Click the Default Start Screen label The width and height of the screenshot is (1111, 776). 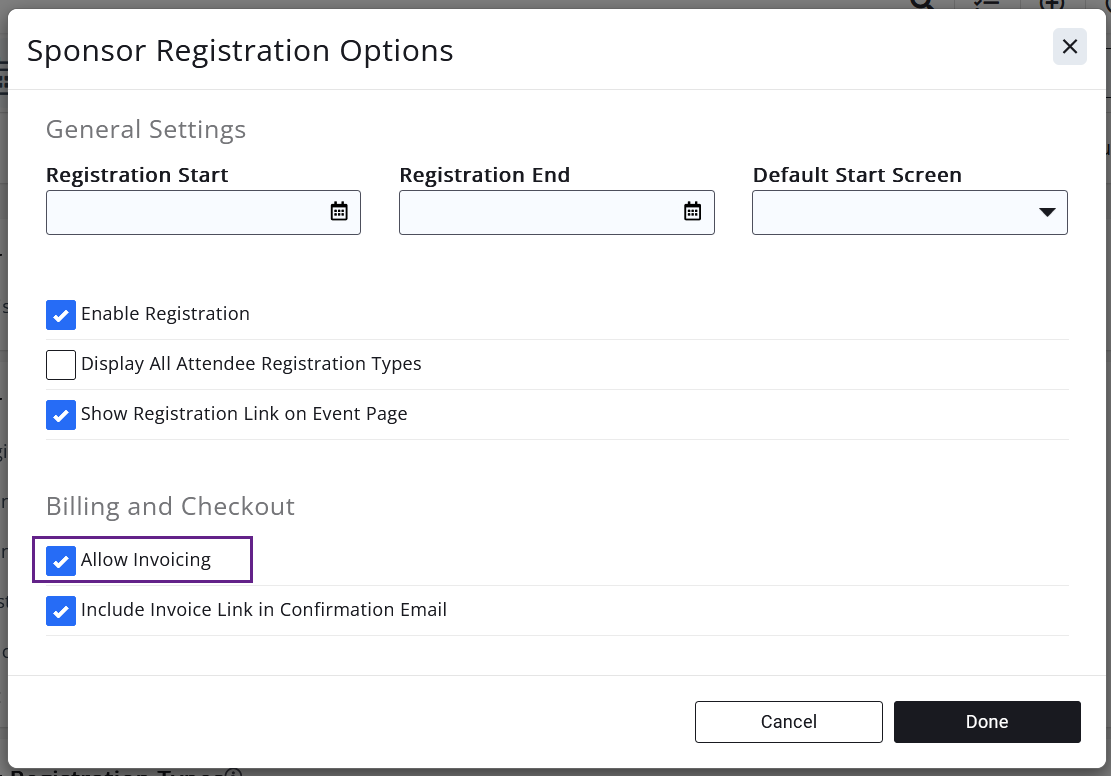(857, 174)
